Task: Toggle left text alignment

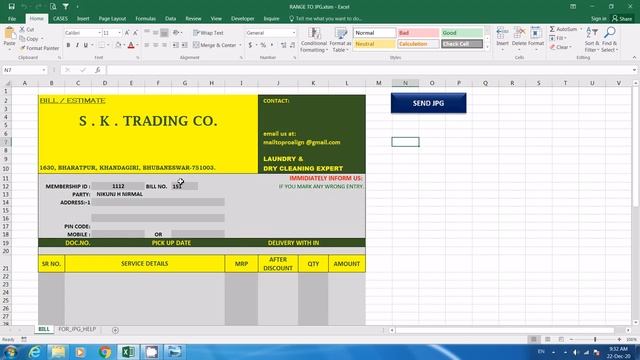Action: [147, 45]
